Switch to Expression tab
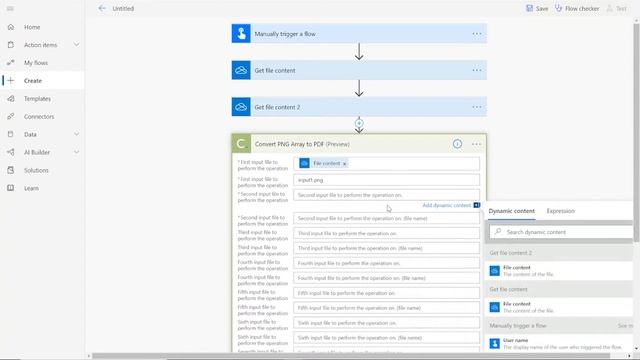Screen dimensions: 640x360 tap(560, 211)
